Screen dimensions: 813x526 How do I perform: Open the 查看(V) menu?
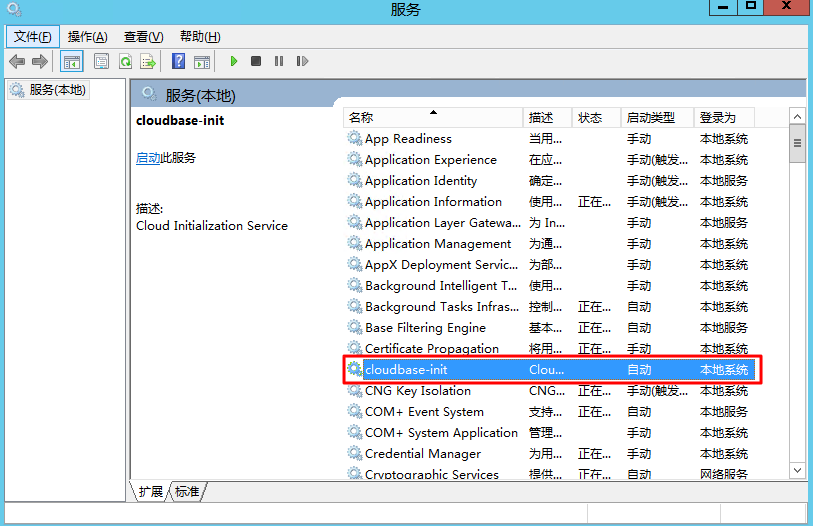[x=144, y=37]
